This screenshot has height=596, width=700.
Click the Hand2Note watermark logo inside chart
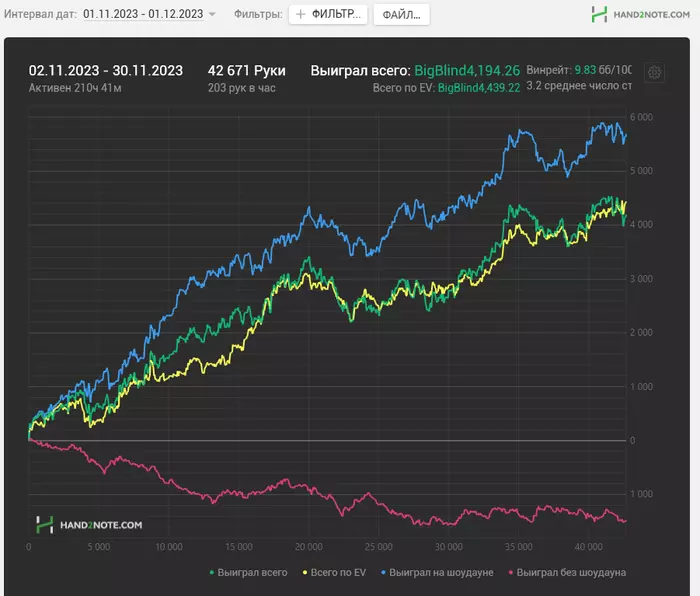(x=89, y=524)
